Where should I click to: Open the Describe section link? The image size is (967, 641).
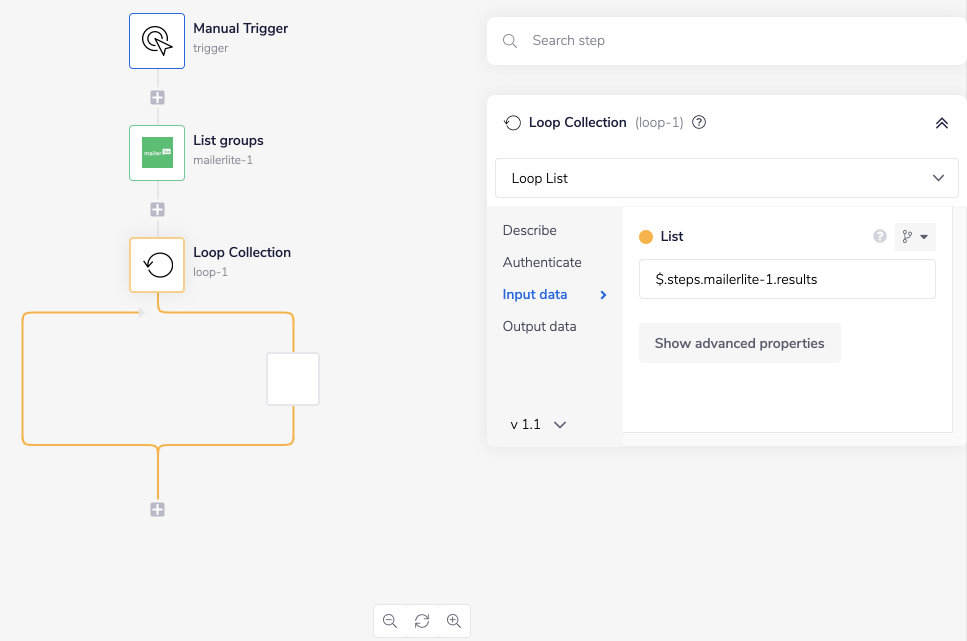point(529,230)
